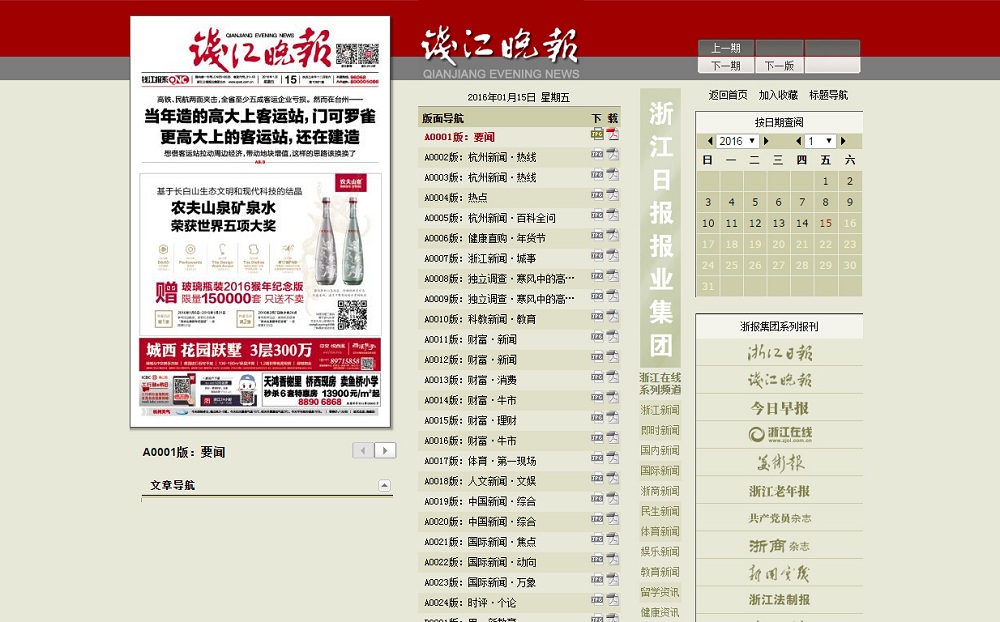Viewport: 1000px width, 622px height.
Task: Download PDF for A0021版 国际新闻·焦点
Action: coord(613,539)
